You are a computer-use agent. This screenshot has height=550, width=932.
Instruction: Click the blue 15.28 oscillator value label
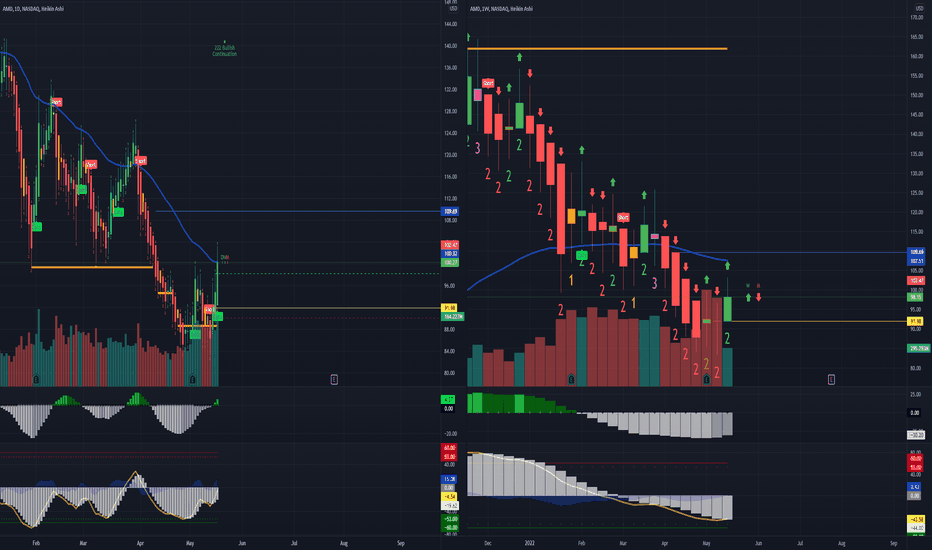[x=449, y=479]
